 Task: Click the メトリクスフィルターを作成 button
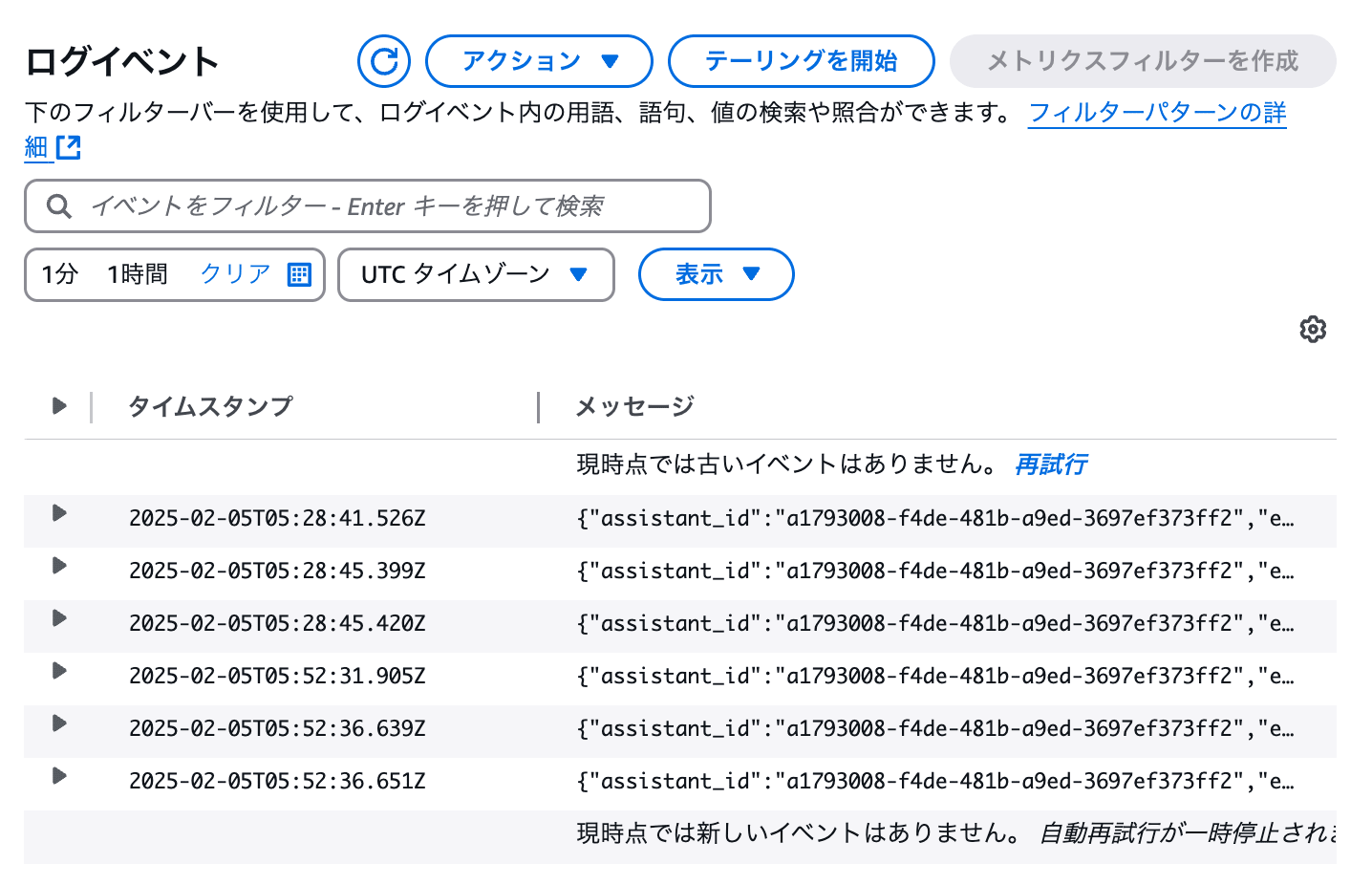[x=1143, y=61]
